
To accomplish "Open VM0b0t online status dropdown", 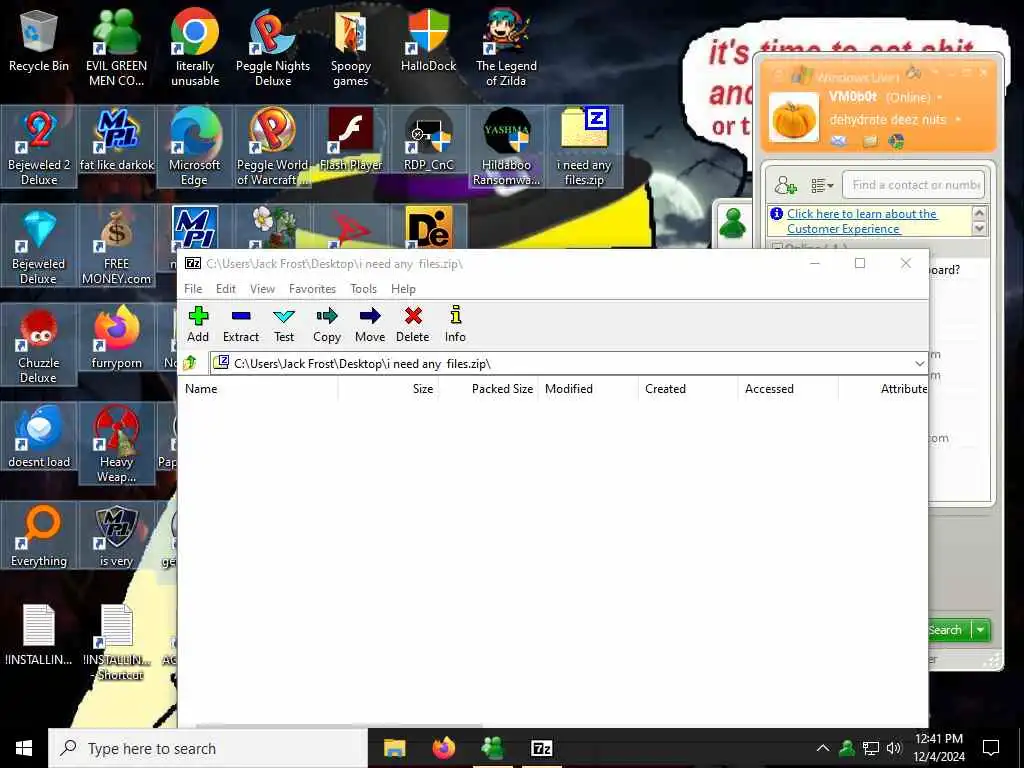I will click(940, 97).
